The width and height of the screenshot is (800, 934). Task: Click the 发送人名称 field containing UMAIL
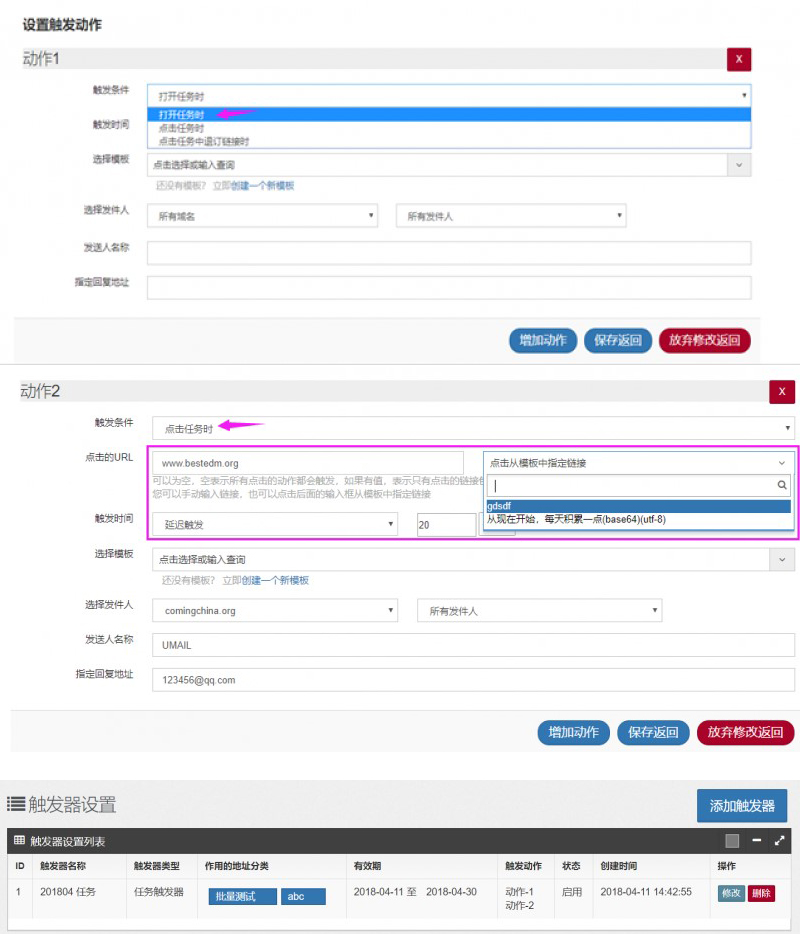pyautogui.click(x=473, y=645)
